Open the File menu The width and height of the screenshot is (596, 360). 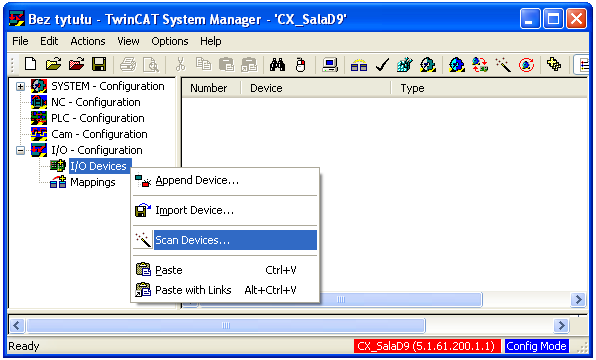coord(20,41)
